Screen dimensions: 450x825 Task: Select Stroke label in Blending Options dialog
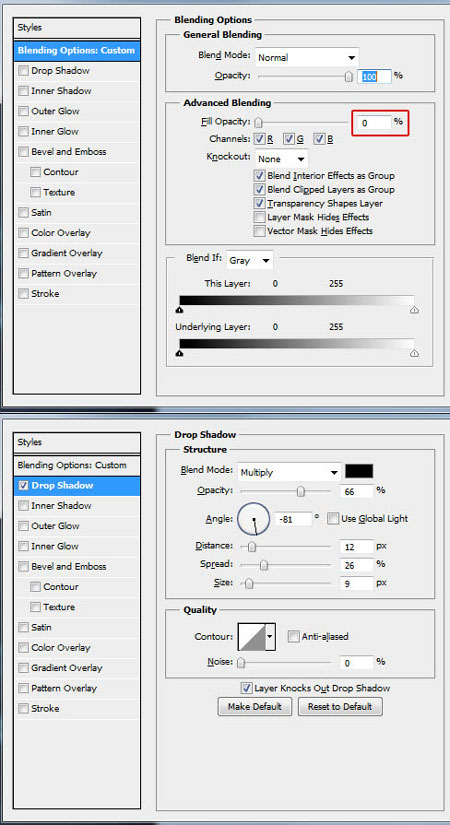pyautogui.click(x=45, y=294)
